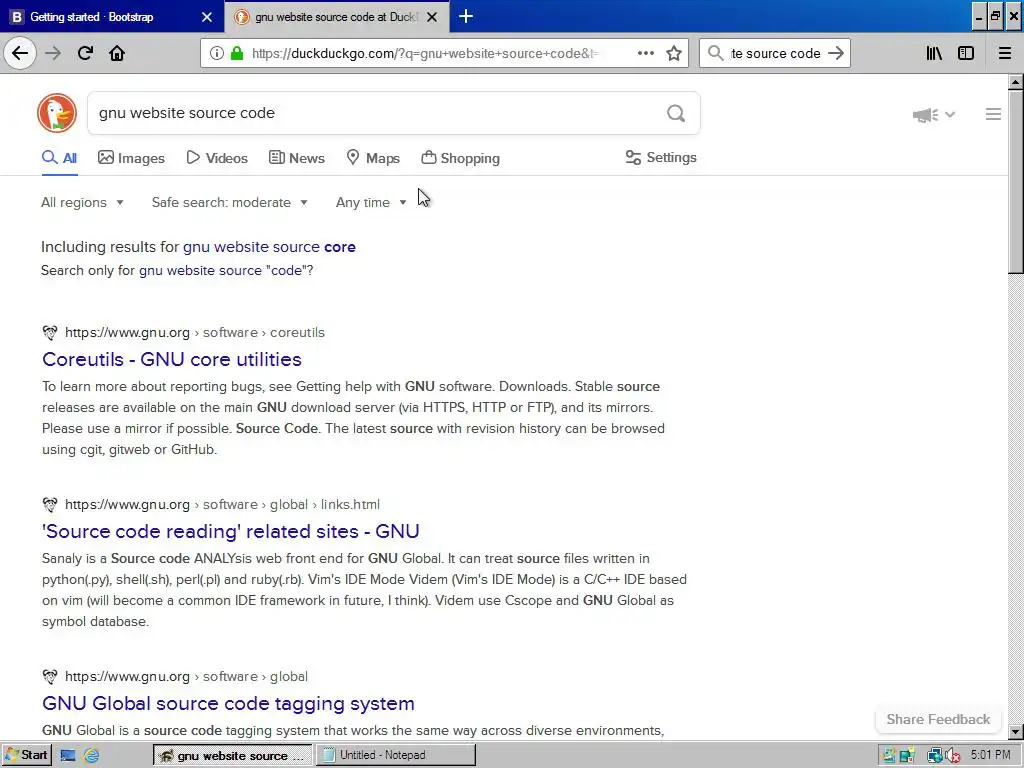Click gnu website source taskbar button
The image size is (1024, 768).
click(x=233, y=755)
